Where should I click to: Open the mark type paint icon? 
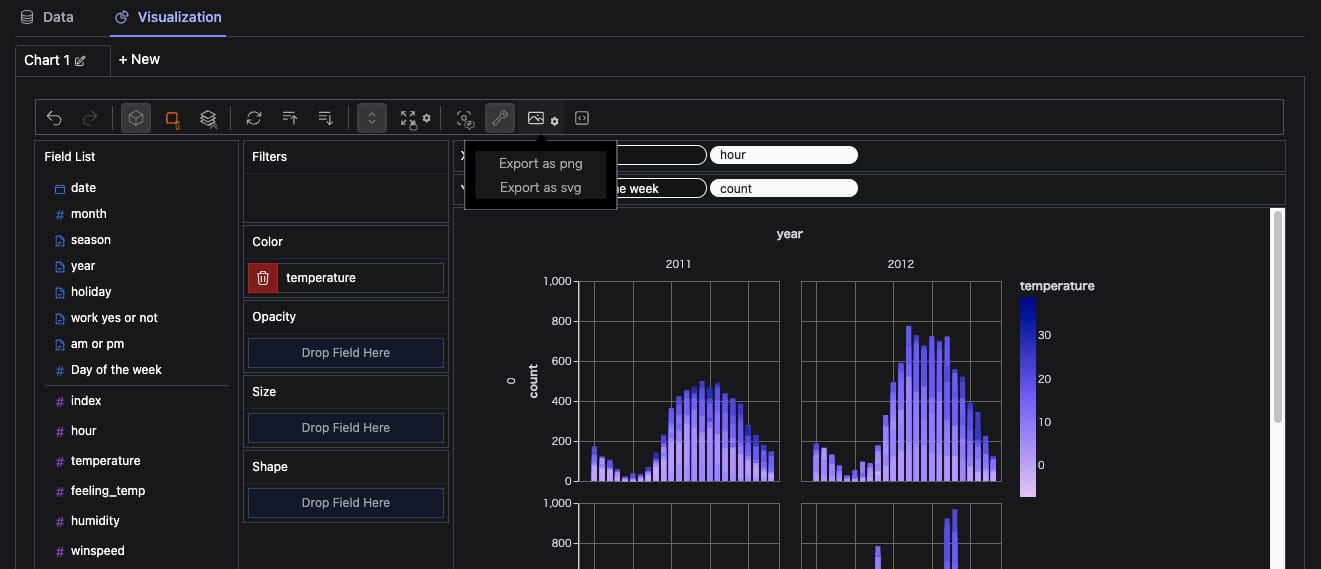tap(172, 118)
